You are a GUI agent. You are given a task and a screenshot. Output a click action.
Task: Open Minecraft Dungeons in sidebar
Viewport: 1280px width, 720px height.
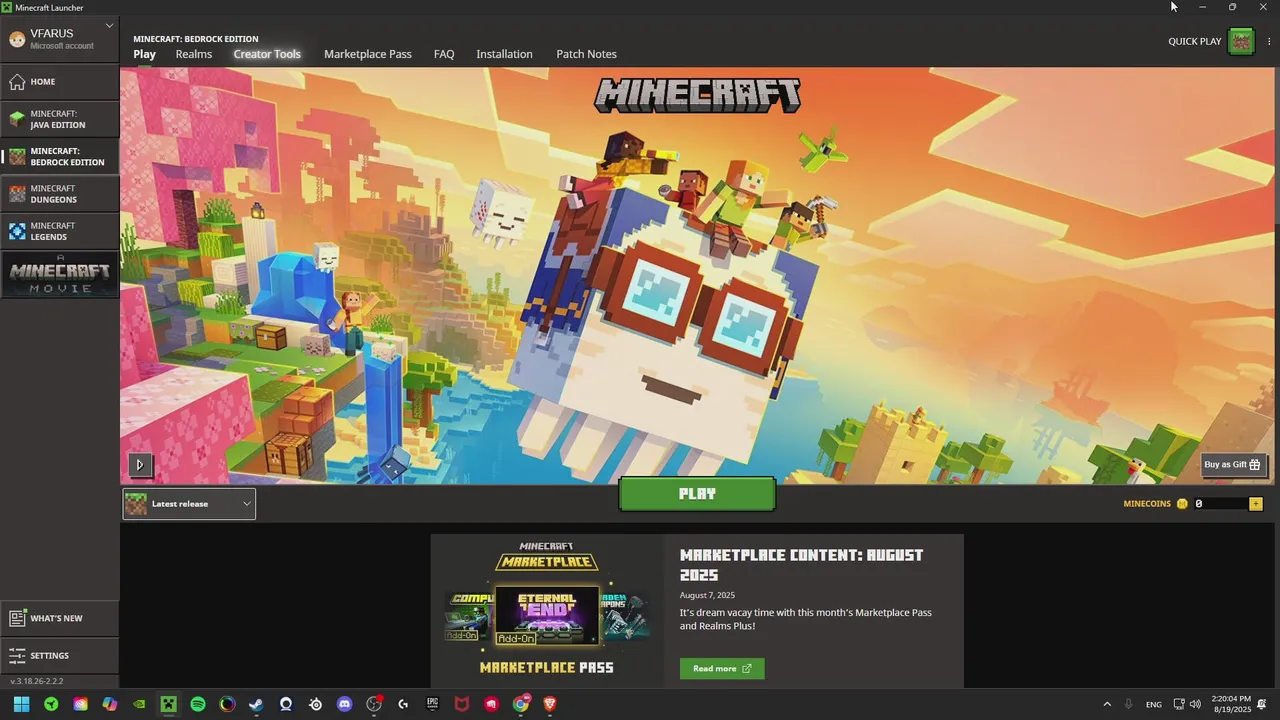pyautogui.click(x=60, y=194)
